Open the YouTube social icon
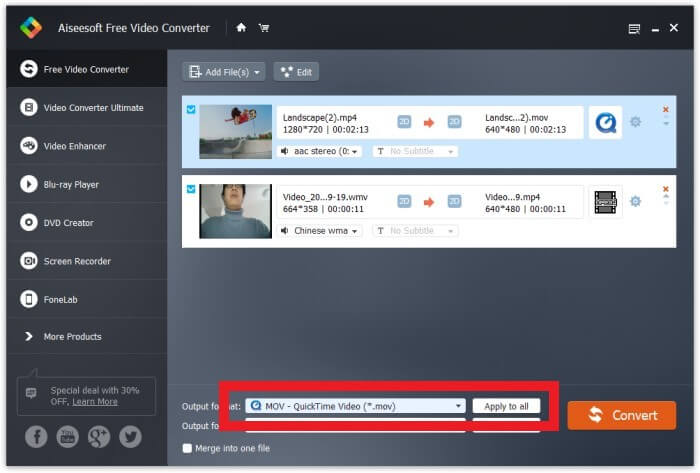This screenshot has width=700, height=473. point(67,436)
